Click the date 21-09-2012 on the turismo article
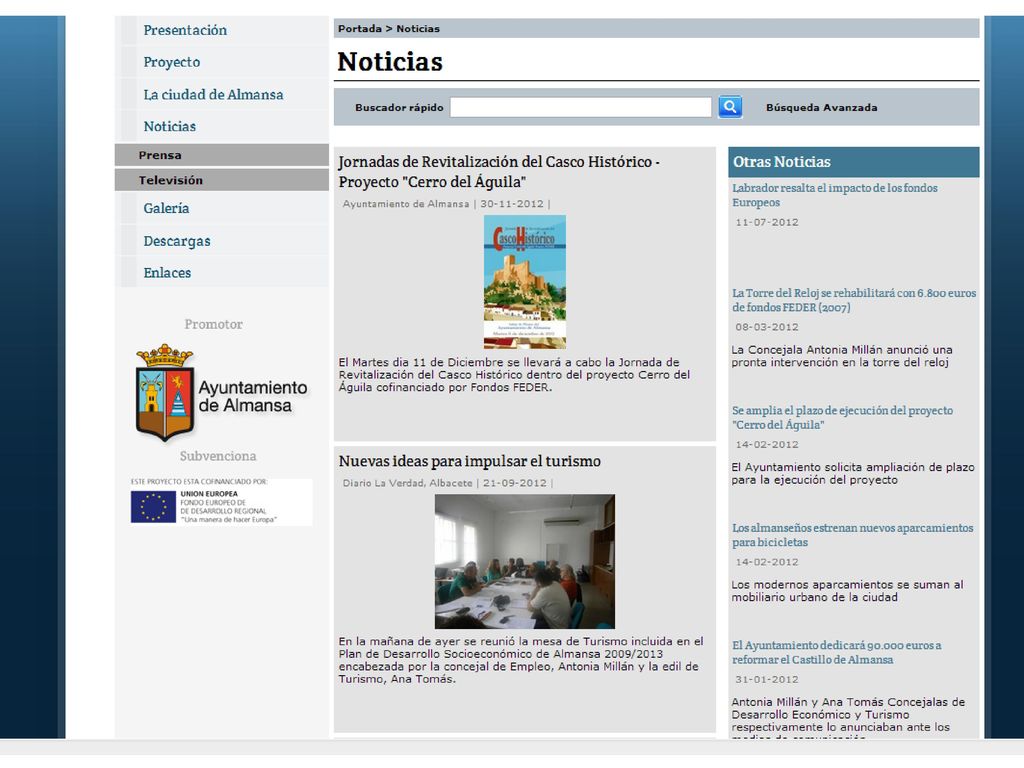The width and height of the screenshot is (1024, 768). tap(515, 483)
